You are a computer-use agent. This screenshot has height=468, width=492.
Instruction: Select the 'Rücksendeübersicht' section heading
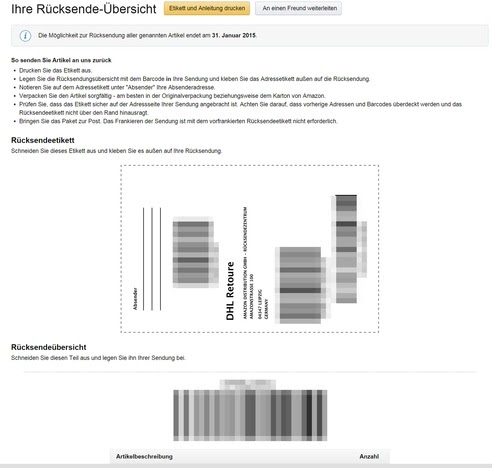click(49, 347)
